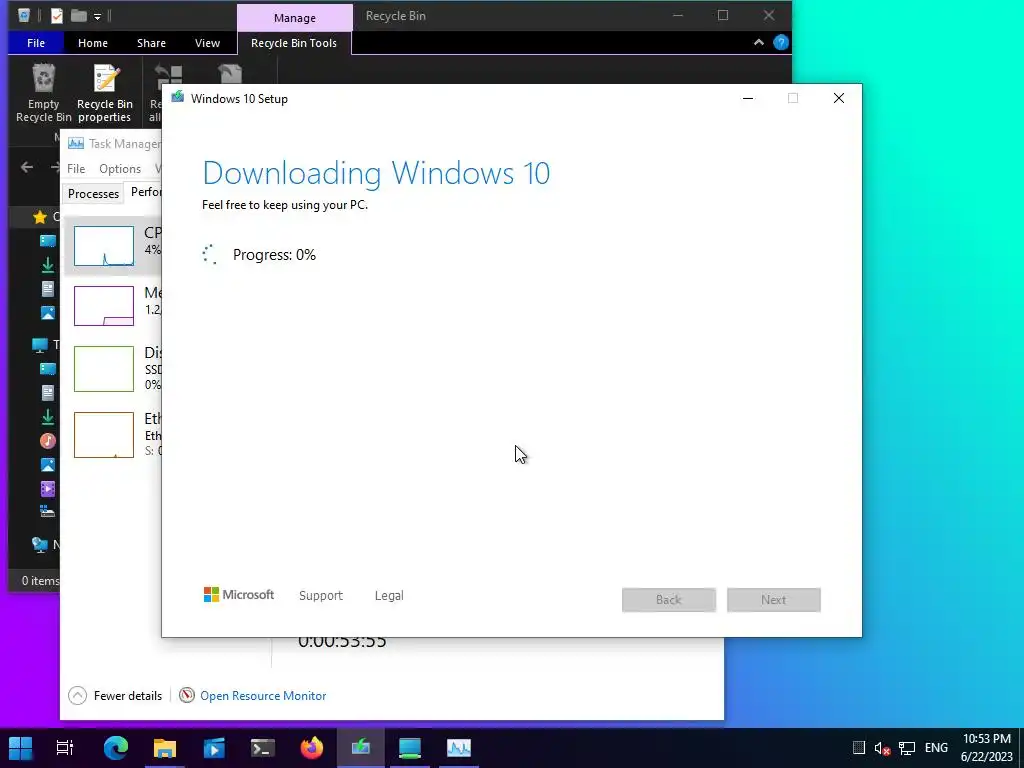The image size is (1024, 768).
Task: Select the Recycle Bin Tools tab
Action: coord(294,43)
